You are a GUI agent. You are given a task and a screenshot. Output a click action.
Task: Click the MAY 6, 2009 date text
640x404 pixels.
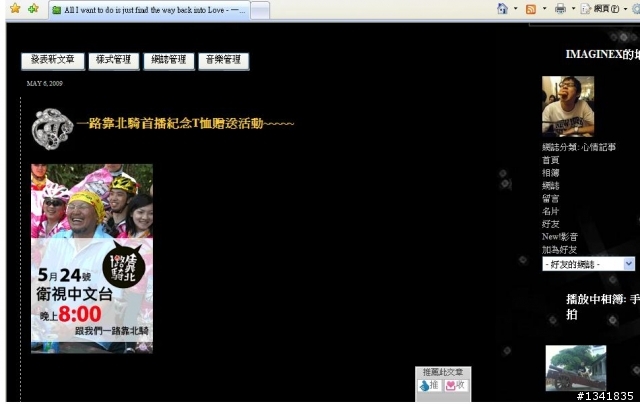point(44,84)
